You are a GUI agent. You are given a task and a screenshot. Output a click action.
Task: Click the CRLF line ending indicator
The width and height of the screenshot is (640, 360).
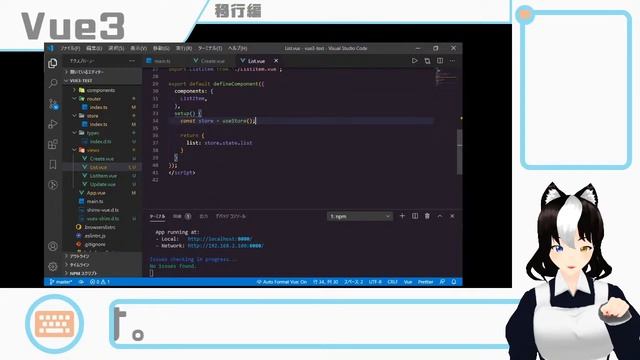coord(392,282)
